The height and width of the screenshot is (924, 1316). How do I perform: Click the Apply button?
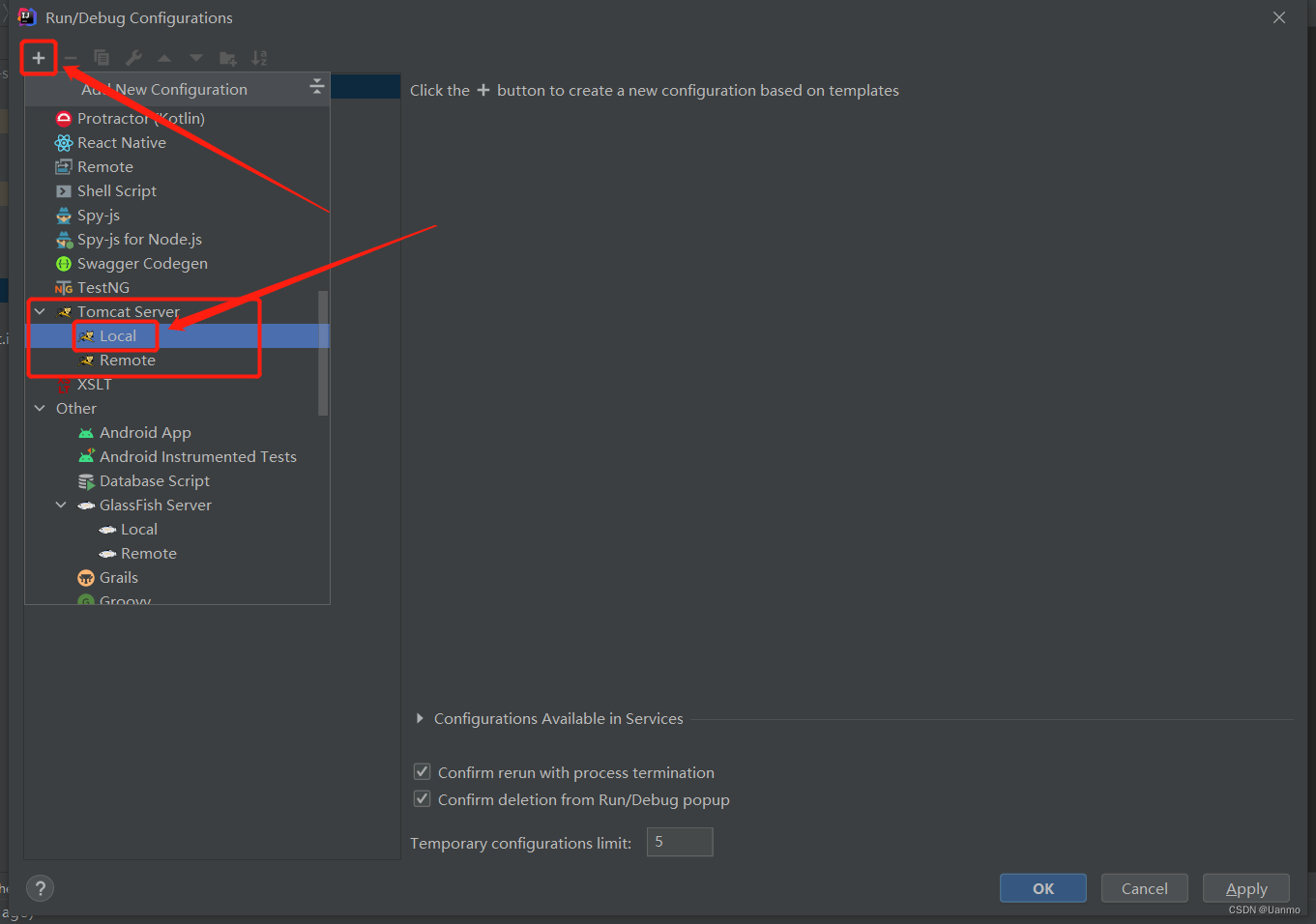(1246, 888)
